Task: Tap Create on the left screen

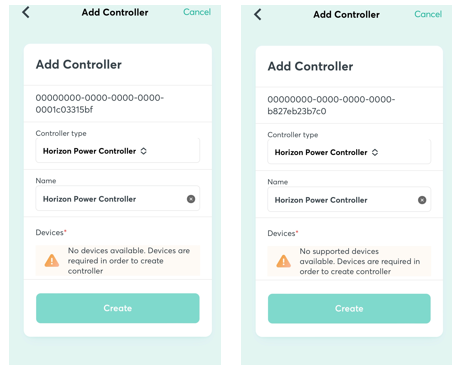Action: 118,308
